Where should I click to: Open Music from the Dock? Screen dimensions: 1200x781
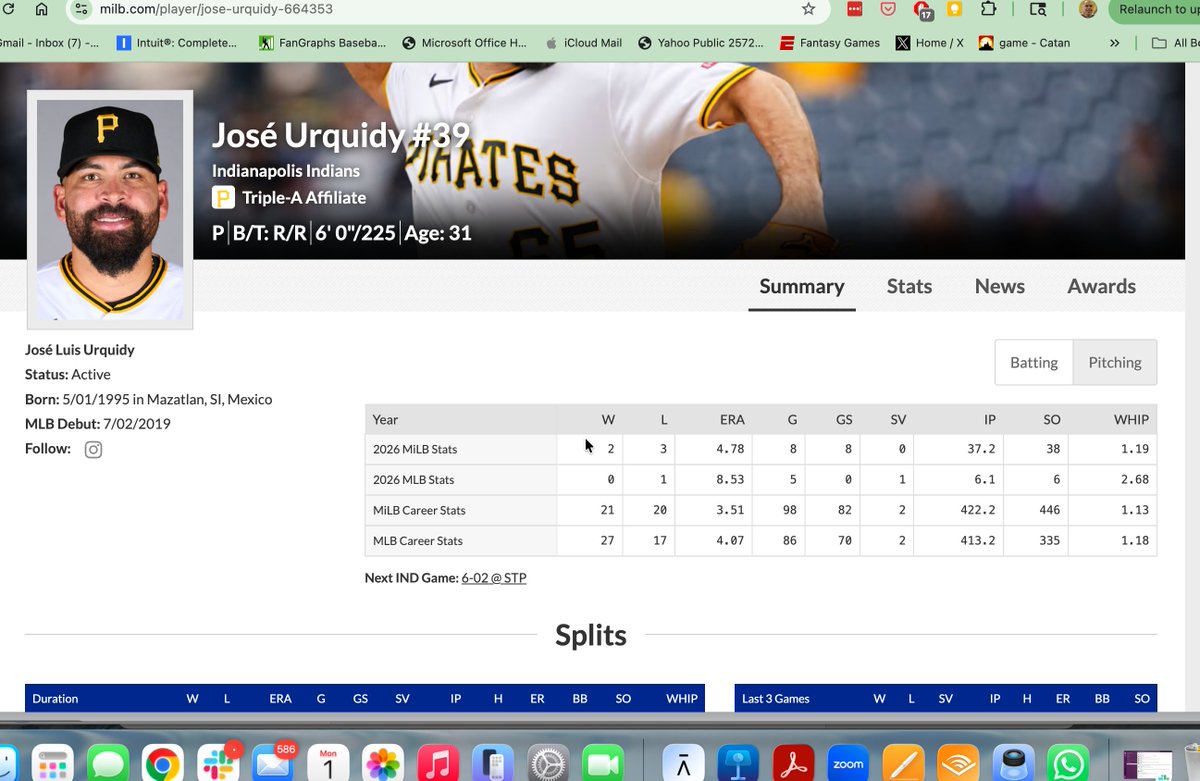click(x=437, y=764)
